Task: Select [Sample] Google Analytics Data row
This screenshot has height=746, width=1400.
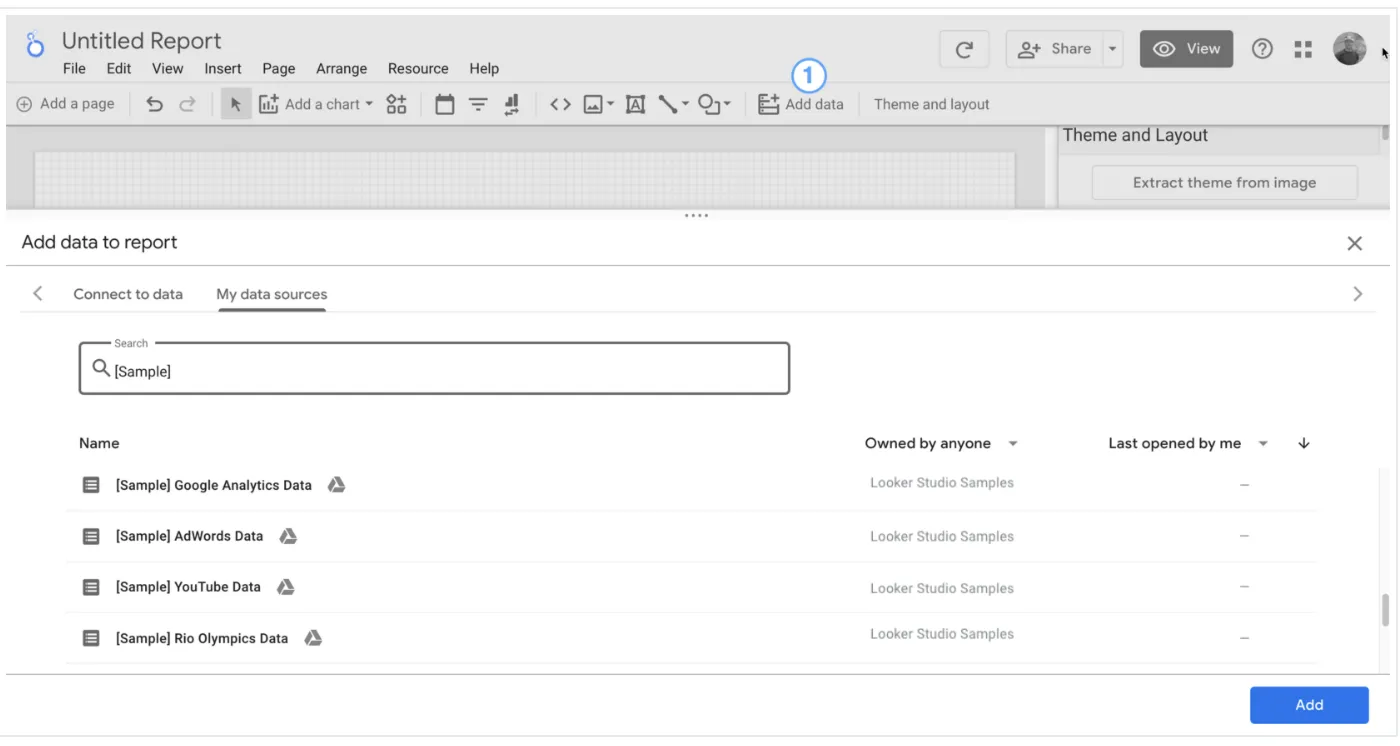Action: coord(691,485)
